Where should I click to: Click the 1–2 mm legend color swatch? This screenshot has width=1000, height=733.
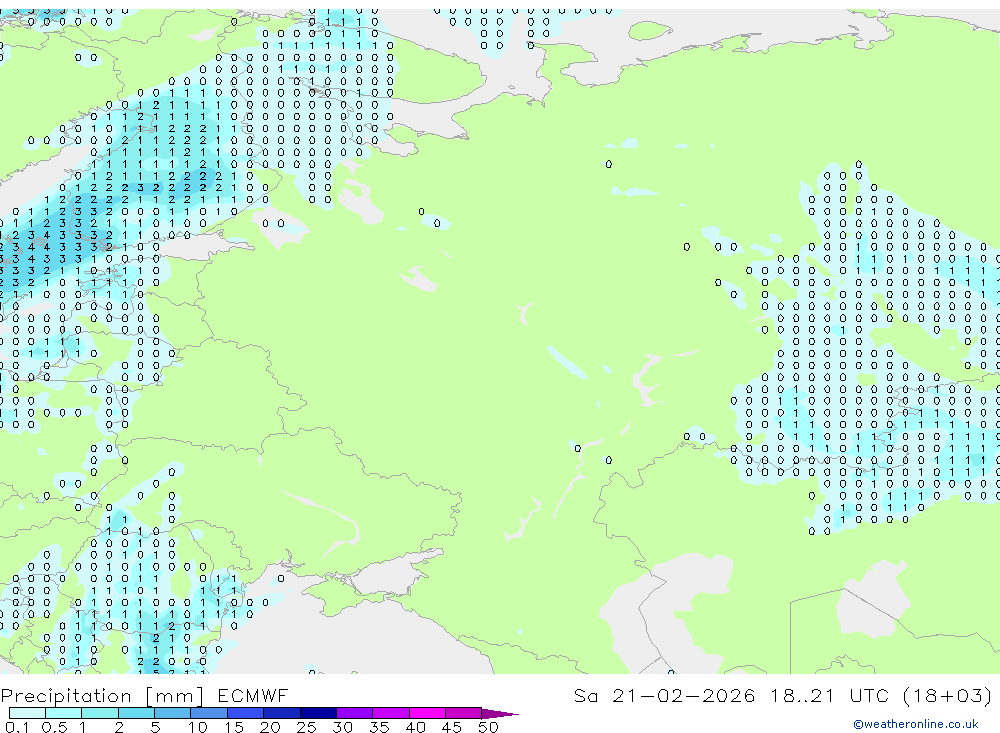(99, 713)
